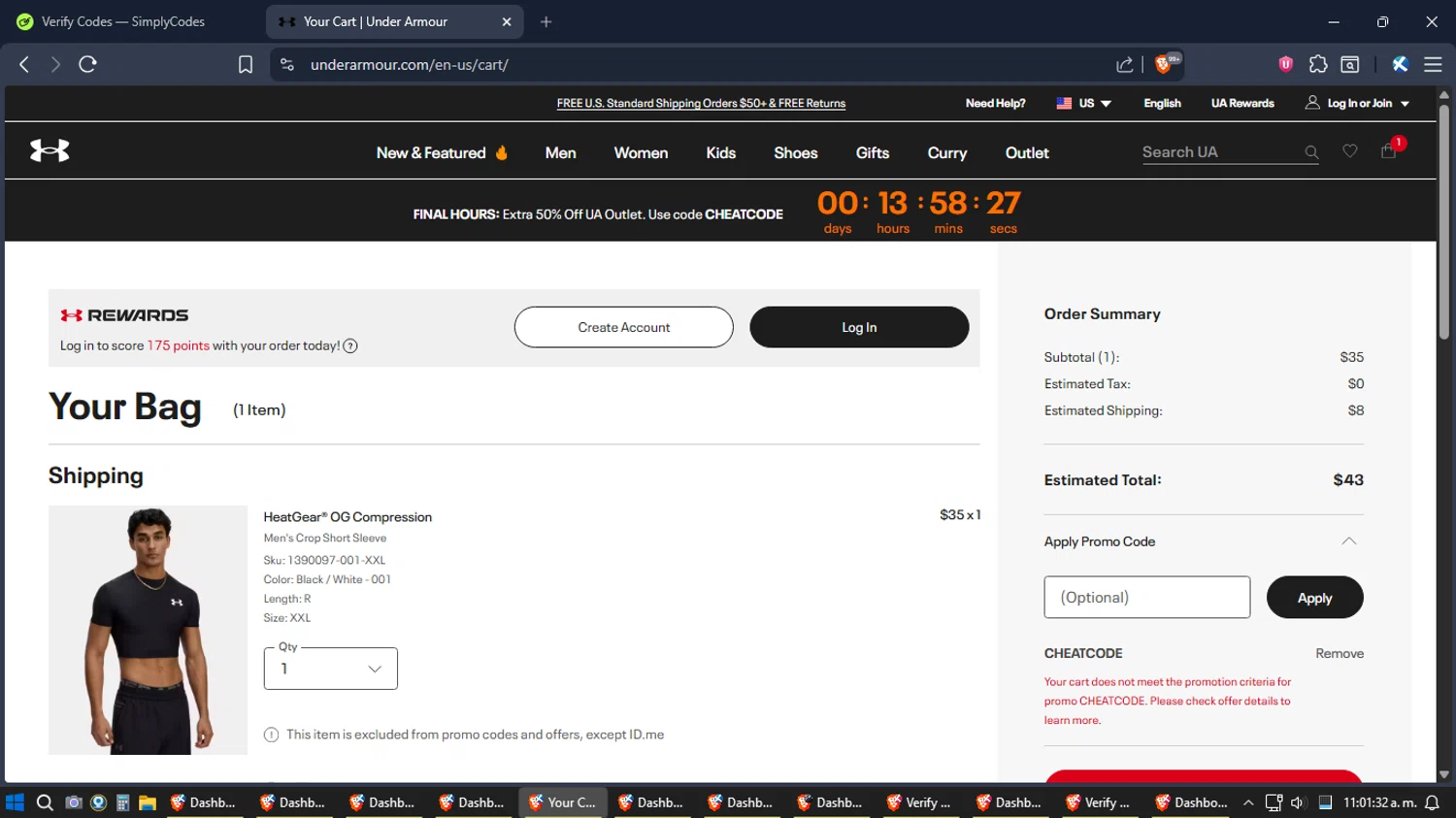Open File Explorer from taskbar
Image resolution: width=1456 pixels, height=818 pixels.
point(148,802)
